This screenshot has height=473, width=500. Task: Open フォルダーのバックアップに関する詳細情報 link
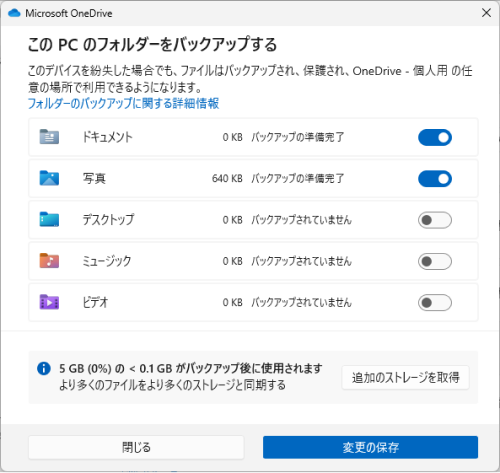pyautogui.click(x=123, y=103)
